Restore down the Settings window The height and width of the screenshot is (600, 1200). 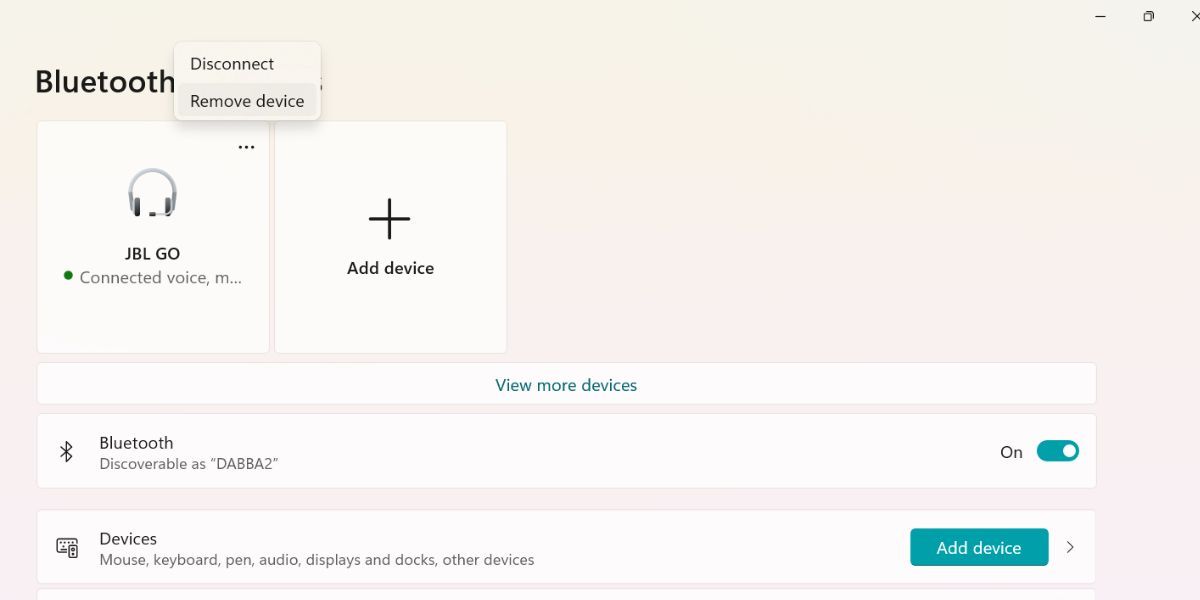(x=1148, y=16)
